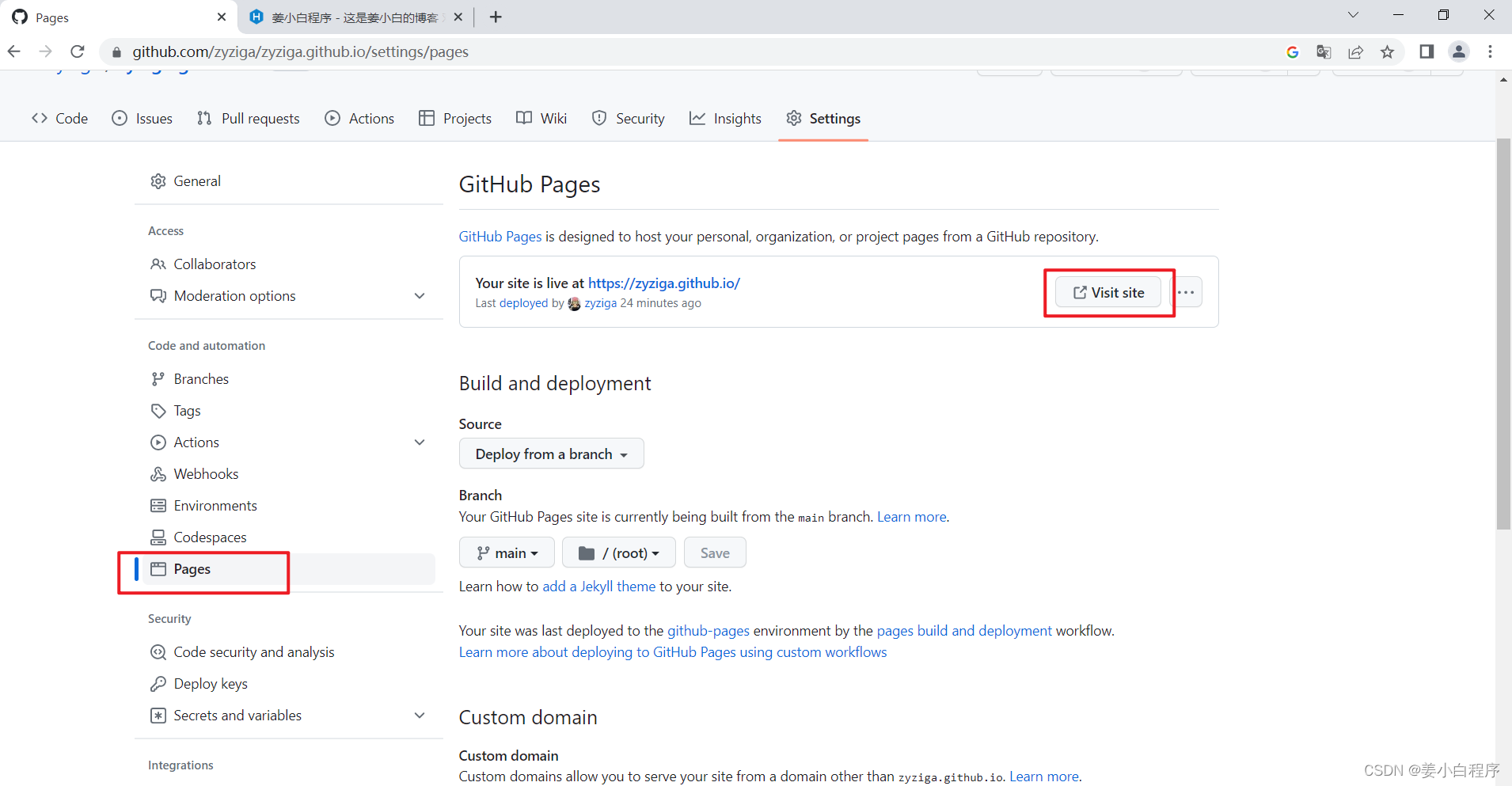Click the Deploy keys key icon

point(158,683)
